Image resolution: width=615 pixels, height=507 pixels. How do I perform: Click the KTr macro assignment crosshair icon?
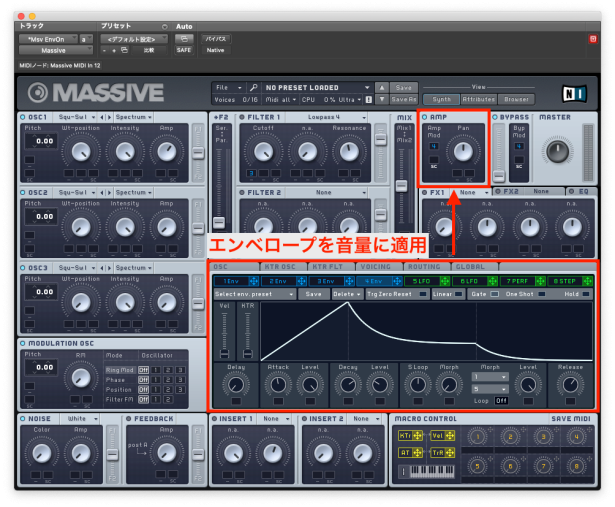coord(419,436)
